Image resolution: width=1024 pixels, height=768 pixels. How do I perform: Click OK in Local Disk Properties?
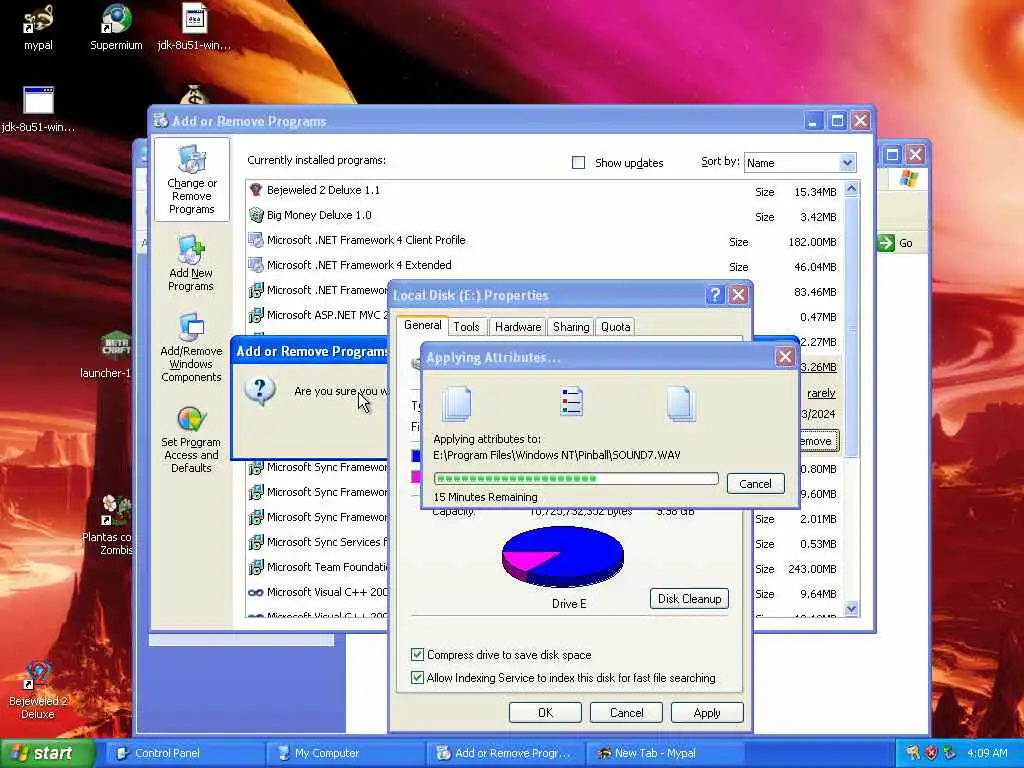pyautogui.click(x=545, y=712)
